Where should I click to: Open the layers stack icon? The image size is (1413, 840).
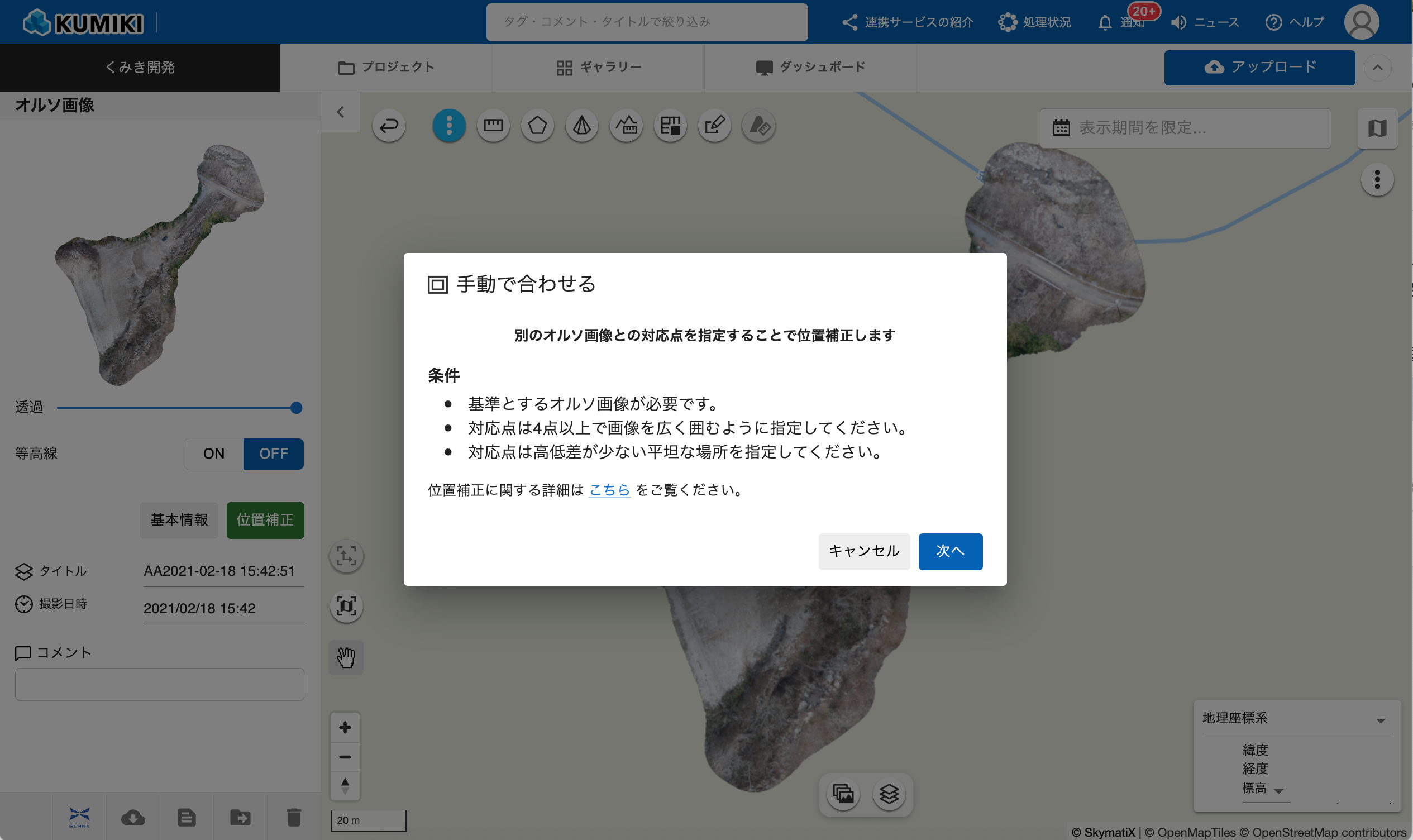[x=889, y=794]
